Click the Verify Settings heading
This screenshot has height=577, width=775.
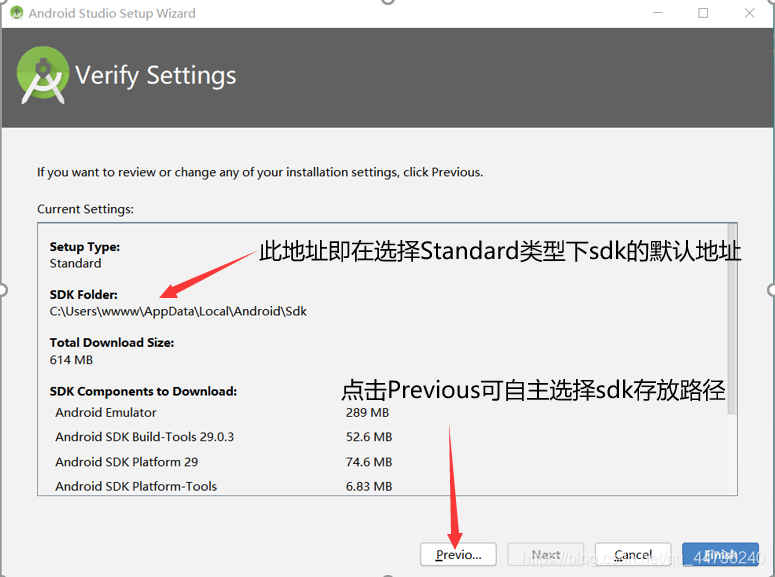click(156, 76)
